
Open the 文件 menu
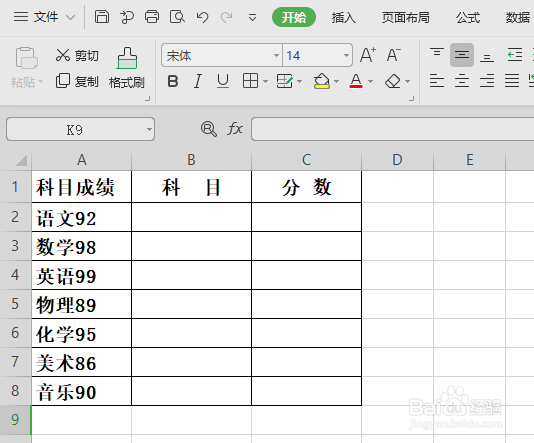44,17
